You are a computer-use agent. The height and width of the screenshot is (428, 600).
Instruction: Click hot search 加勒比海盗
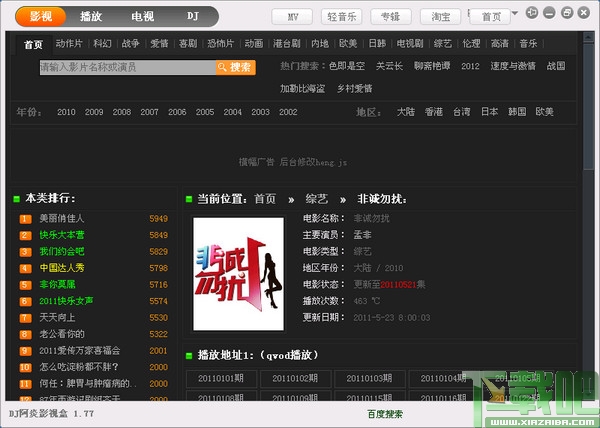[302, 89]
